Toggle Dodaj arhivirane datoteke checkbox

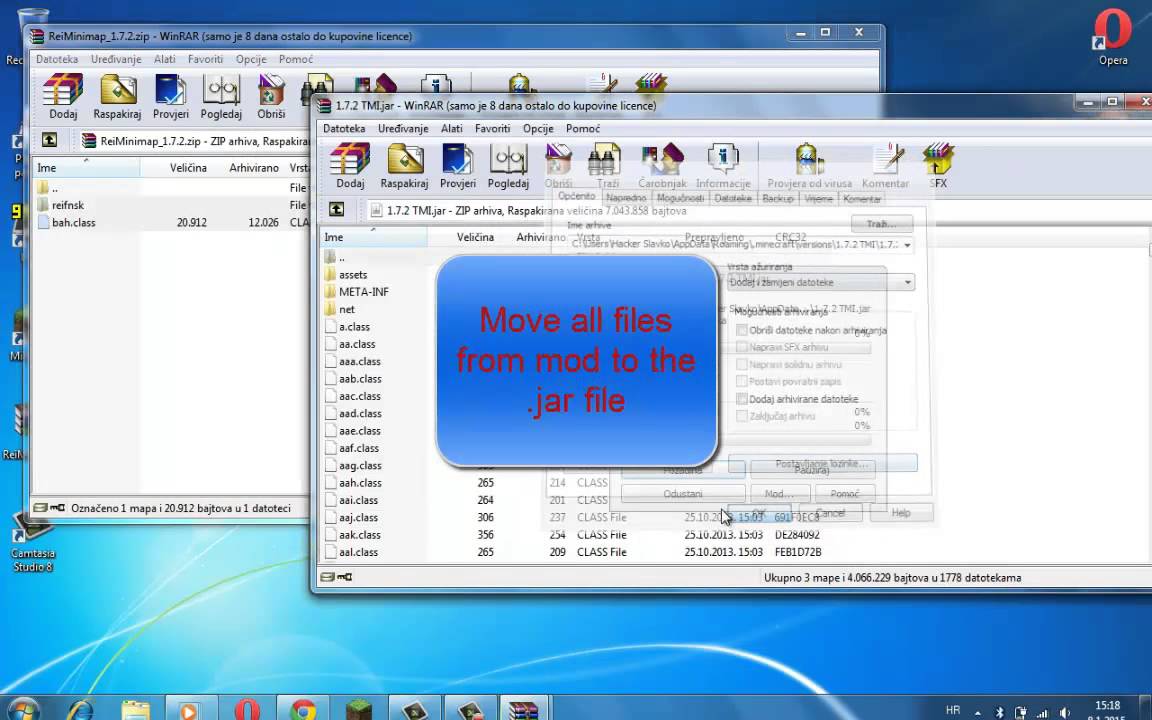(x=742, y=399)
